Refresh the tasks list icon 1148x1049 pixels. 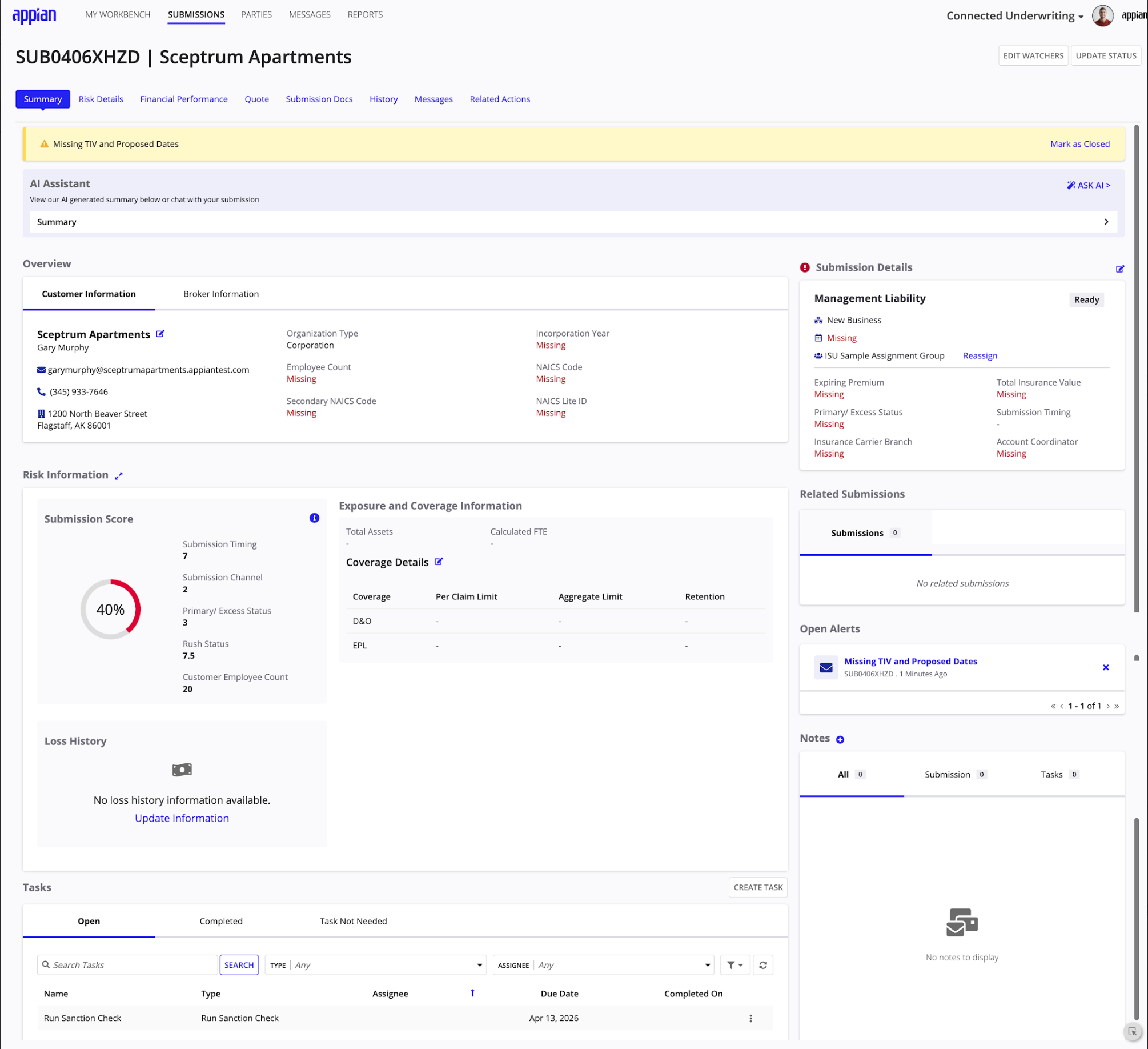762,965
